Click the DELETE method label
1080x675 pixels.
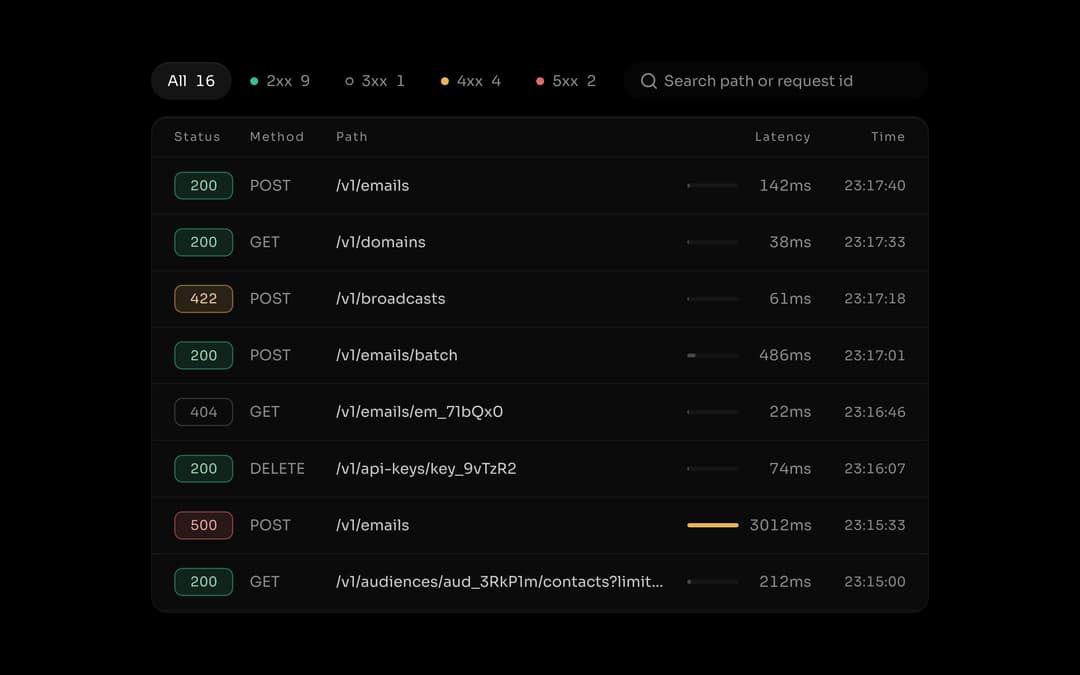point(277,468)
